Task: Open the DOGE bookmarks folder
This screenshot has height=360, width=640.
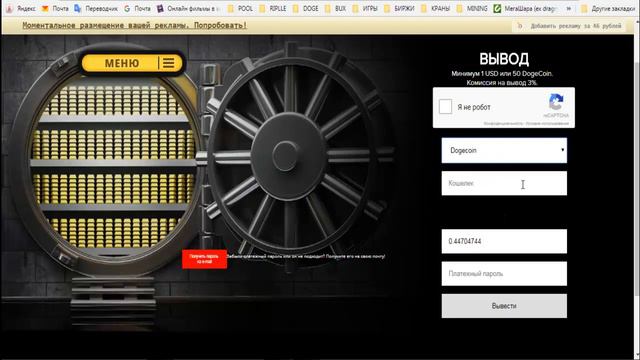Action: pos(305,8)
